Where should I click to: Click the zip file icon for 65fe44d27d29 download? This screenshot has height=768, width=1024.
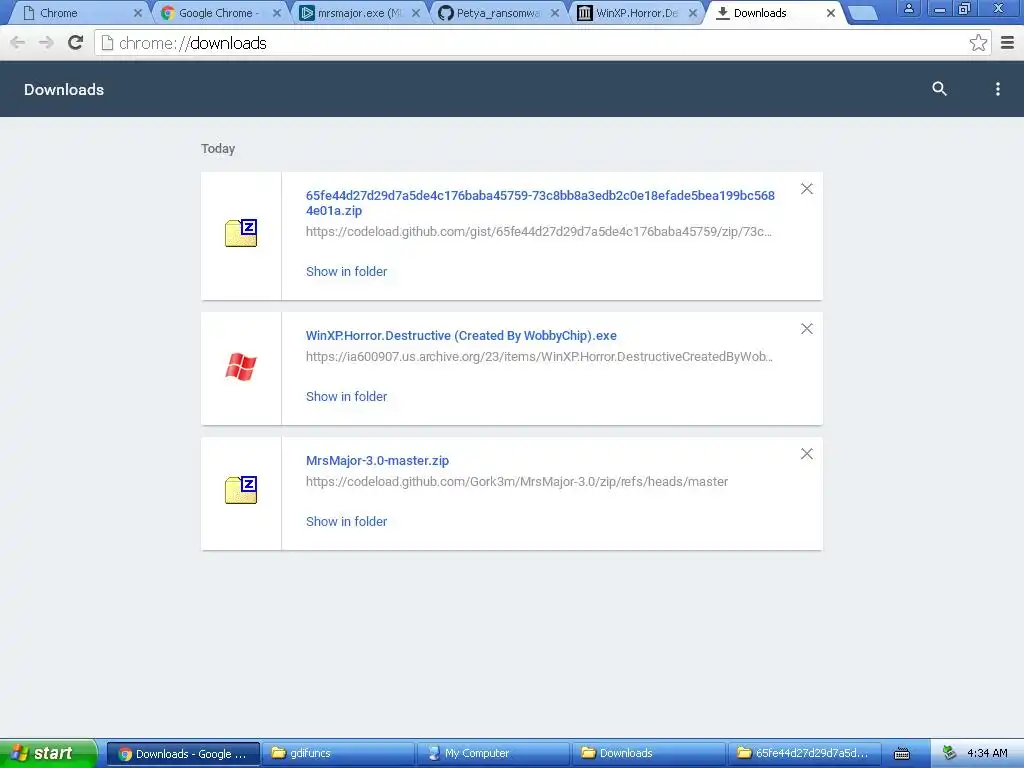[241, 233]
